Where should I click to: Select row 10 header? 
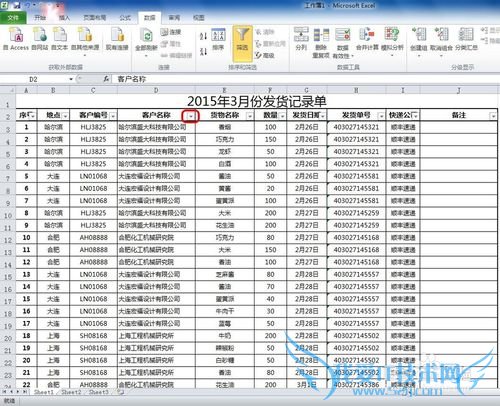(x=8, y=215)
